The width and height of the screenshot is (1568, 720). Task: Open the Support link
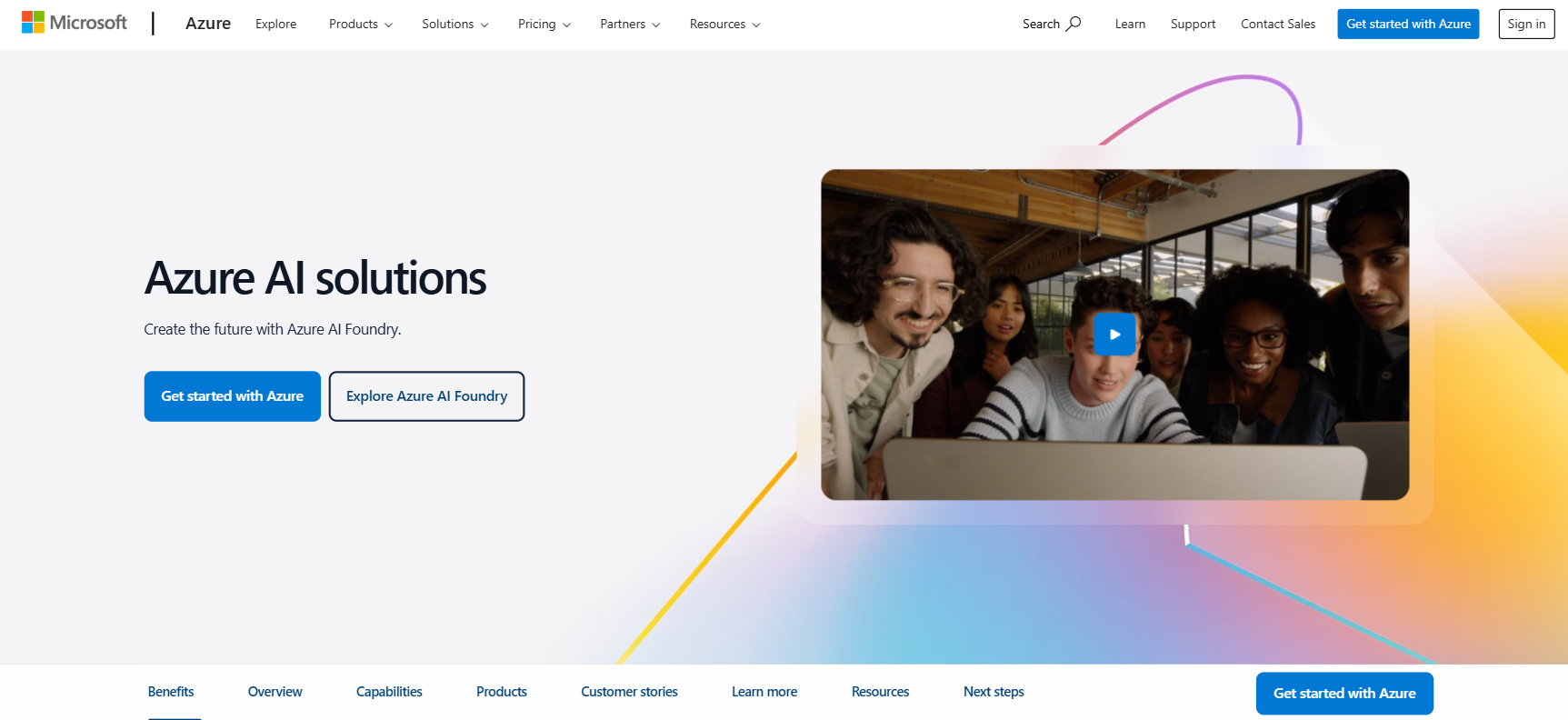[1193, 24]
